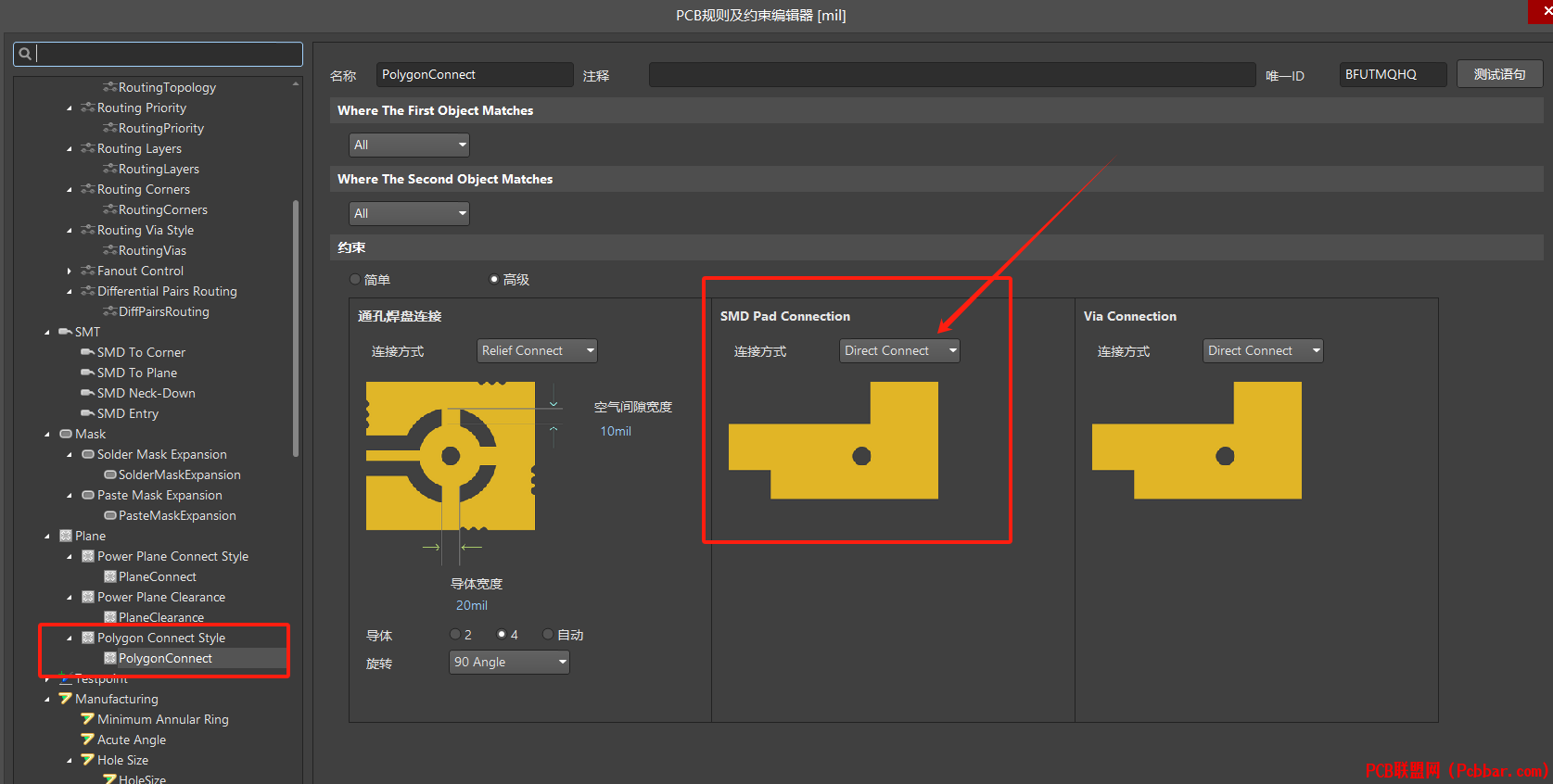Click the Routing Priority category icon
1553x784 pixels.
pos(88,107)
